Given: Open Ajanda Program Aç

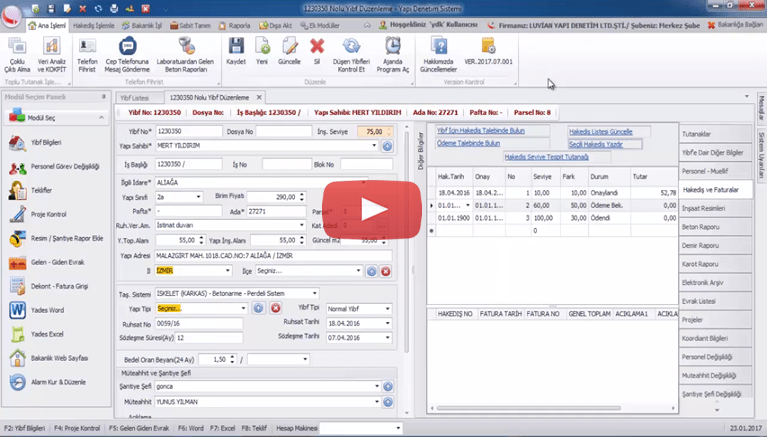Looking at the screenshot, I should (x=392, y=51).
